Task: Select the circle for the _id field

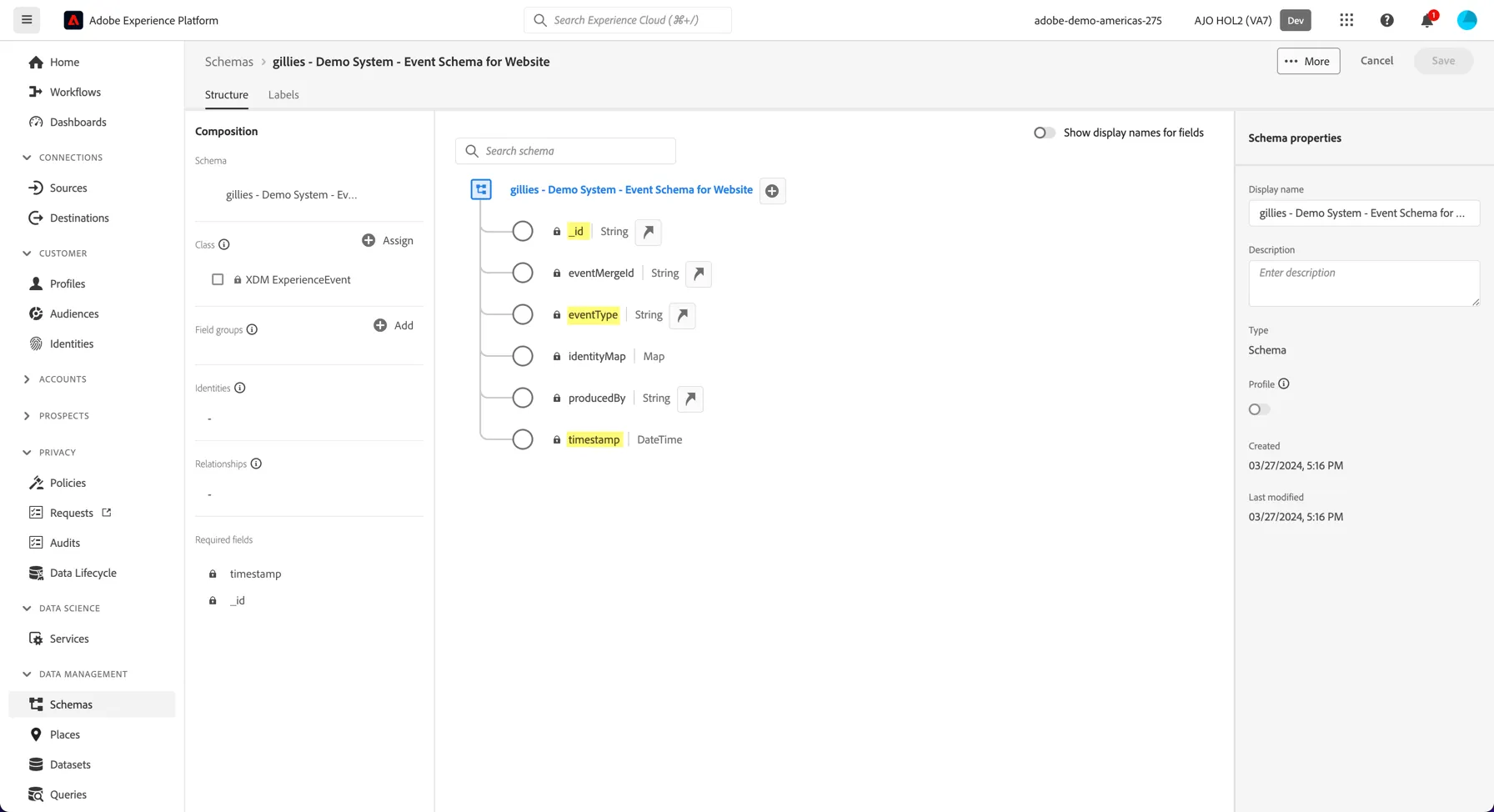Action: [523, 232]
